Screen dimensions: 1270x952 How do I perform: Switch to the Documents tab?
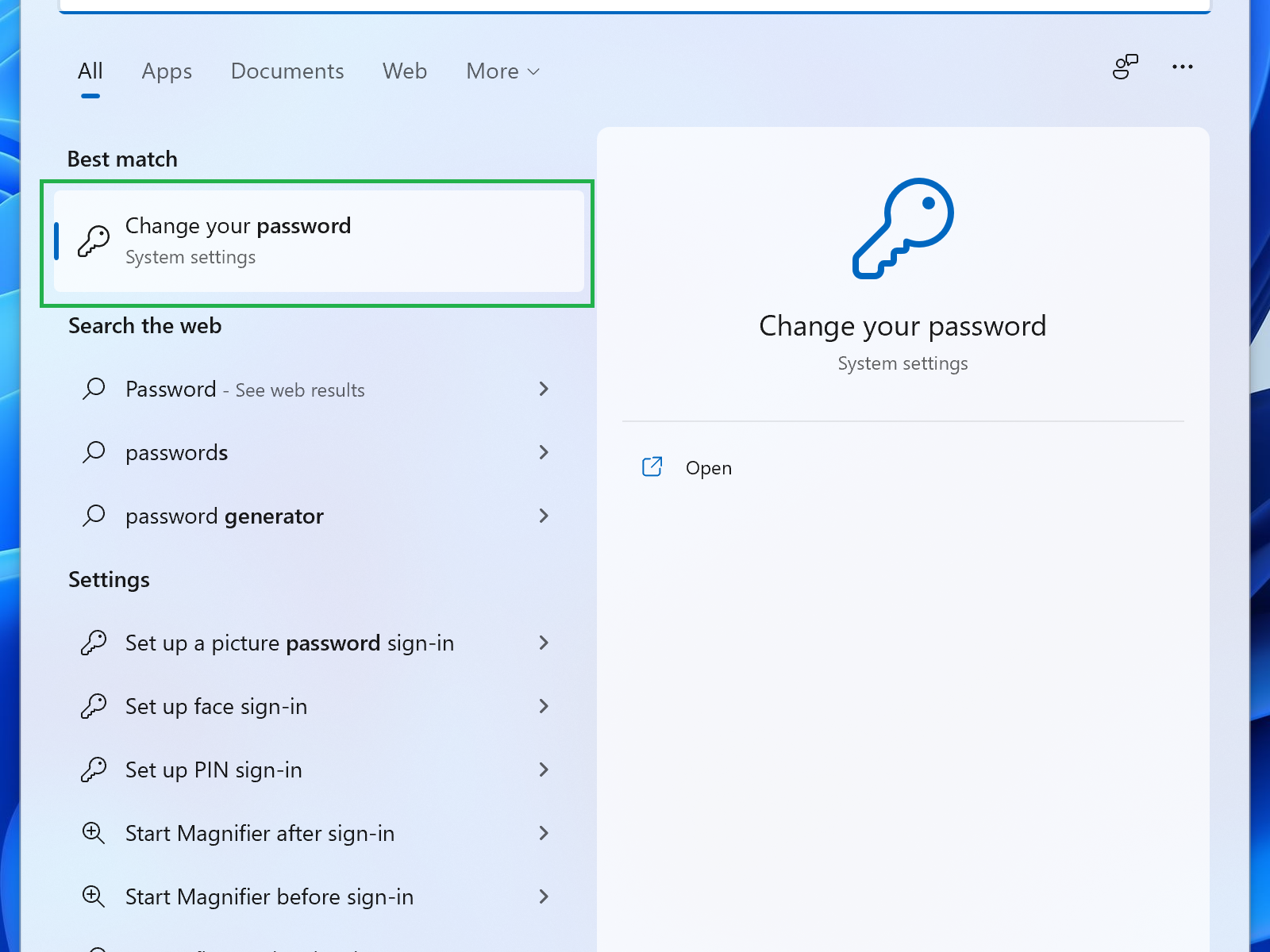[287, 71]
